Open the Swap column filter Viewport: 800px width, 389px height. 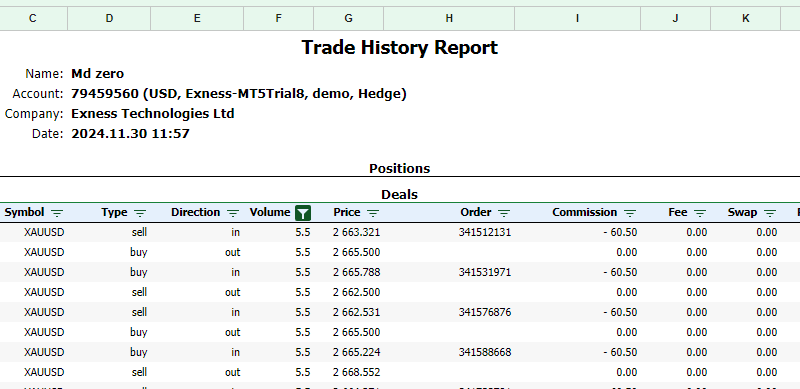tap(770, 213)
